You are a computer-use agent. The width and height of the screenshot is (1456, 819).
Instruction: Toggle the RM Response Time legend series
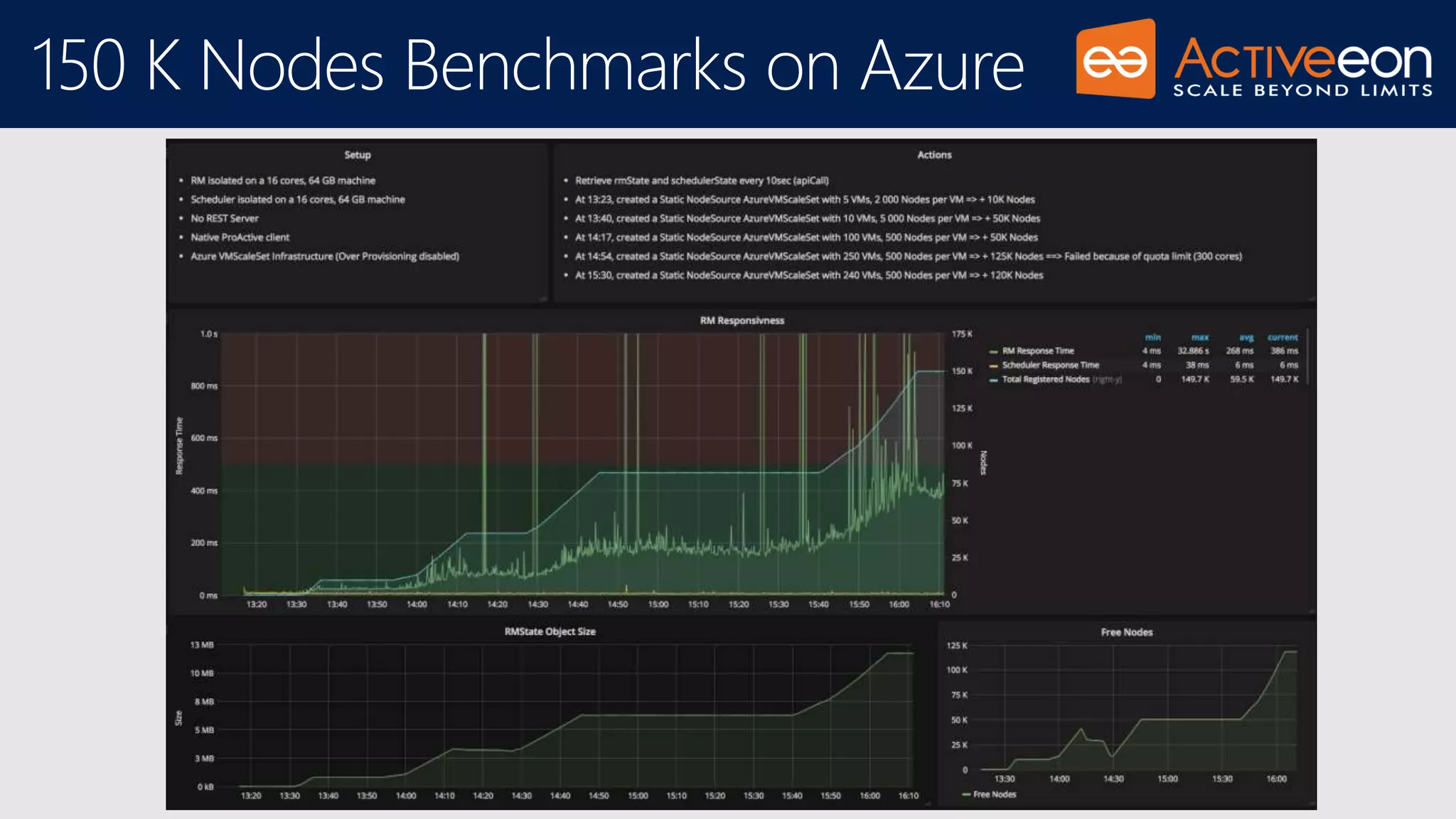1038,351
